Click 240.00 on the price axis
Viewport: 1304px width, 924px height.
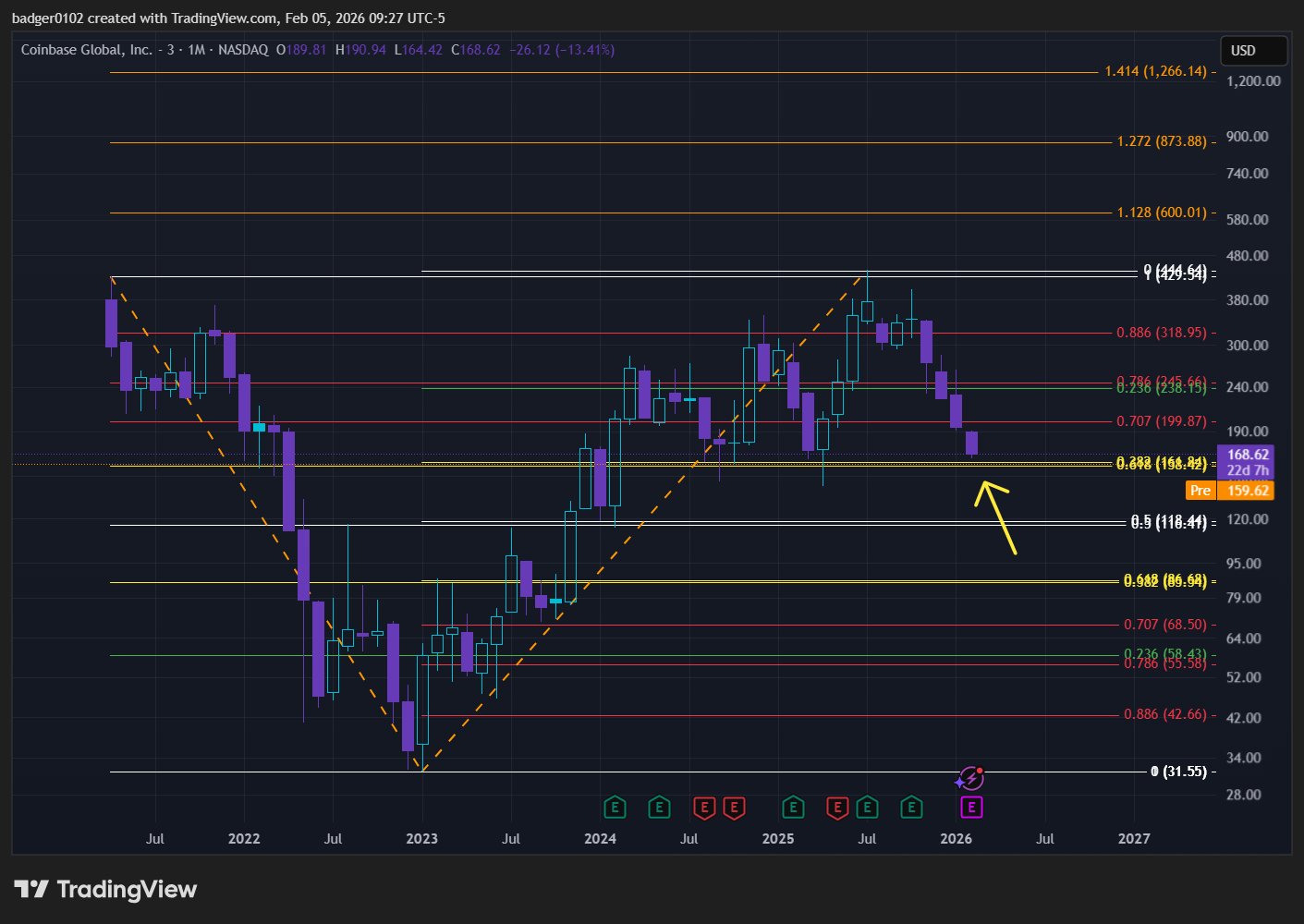(x=1247, y=387)
